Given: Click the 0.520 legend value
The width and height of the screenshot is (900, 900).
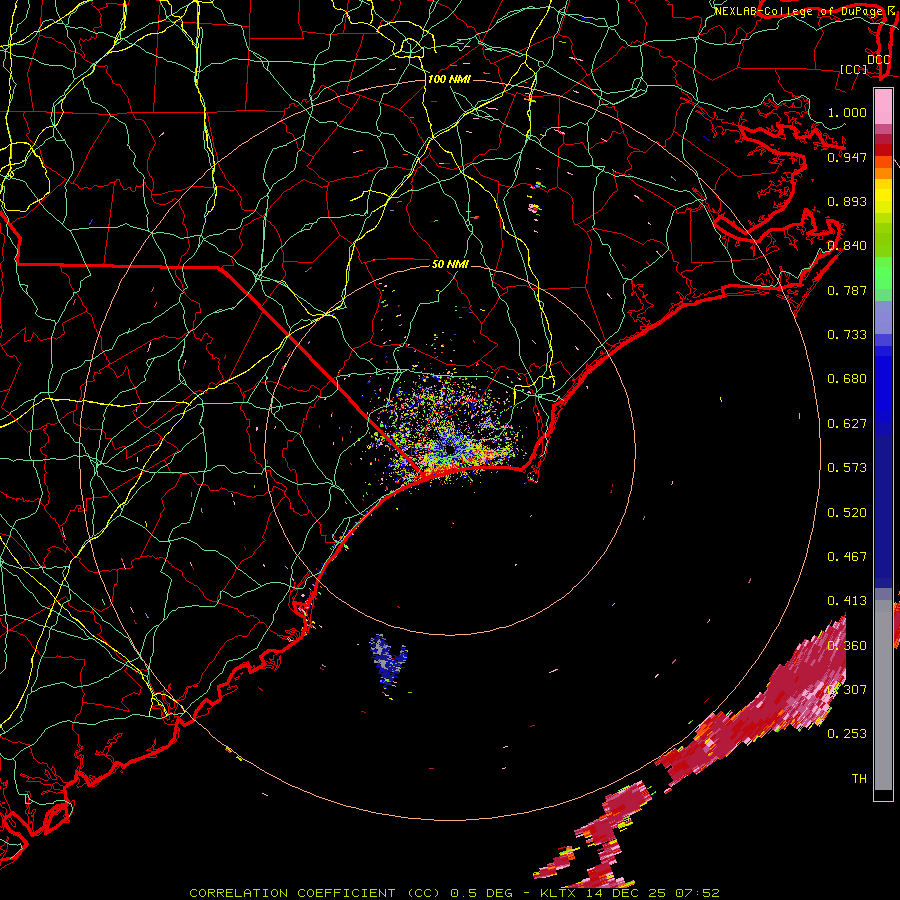Looking at the screenshot, I should tap(847, 512).
